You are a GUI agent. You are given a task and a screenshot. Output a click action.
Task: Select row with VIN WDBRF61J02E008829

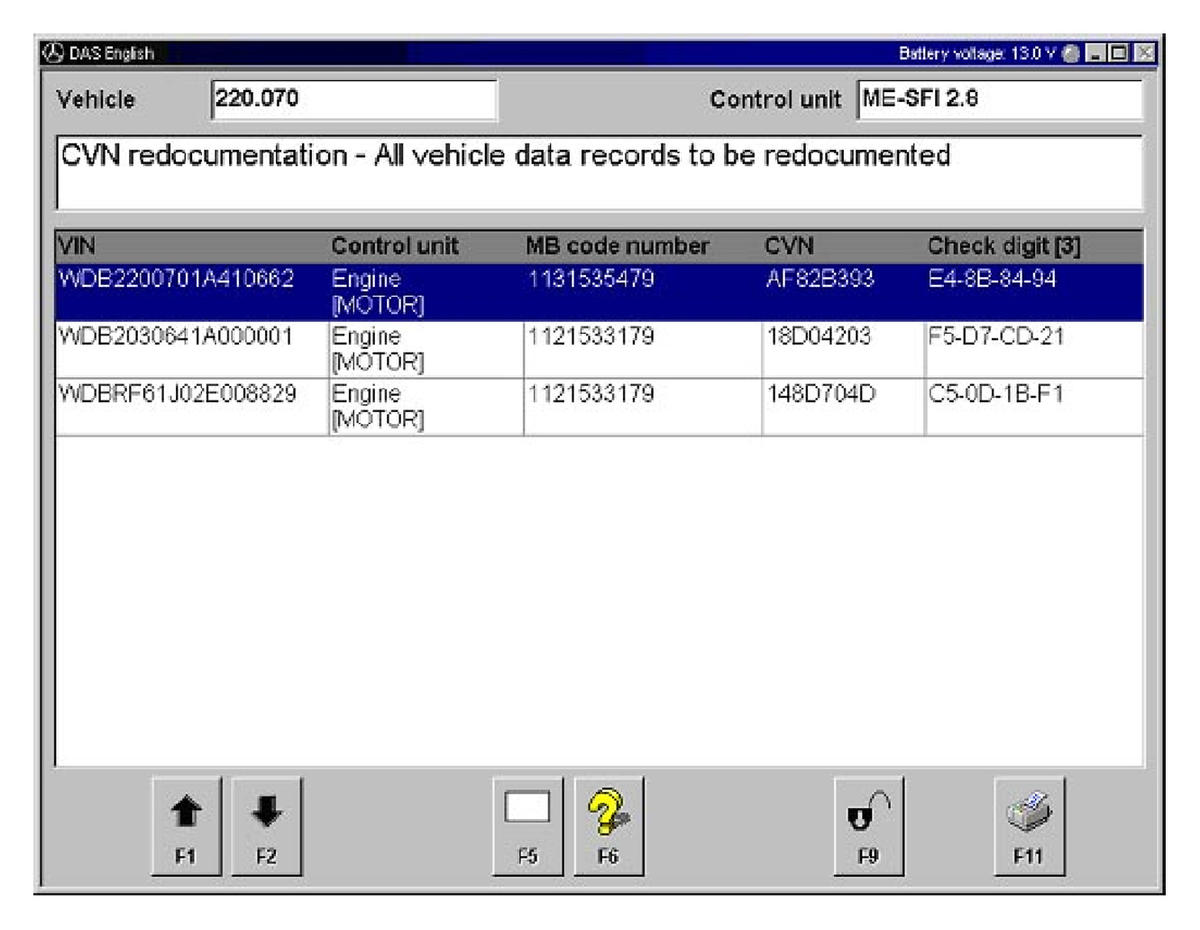click(175, 395)
